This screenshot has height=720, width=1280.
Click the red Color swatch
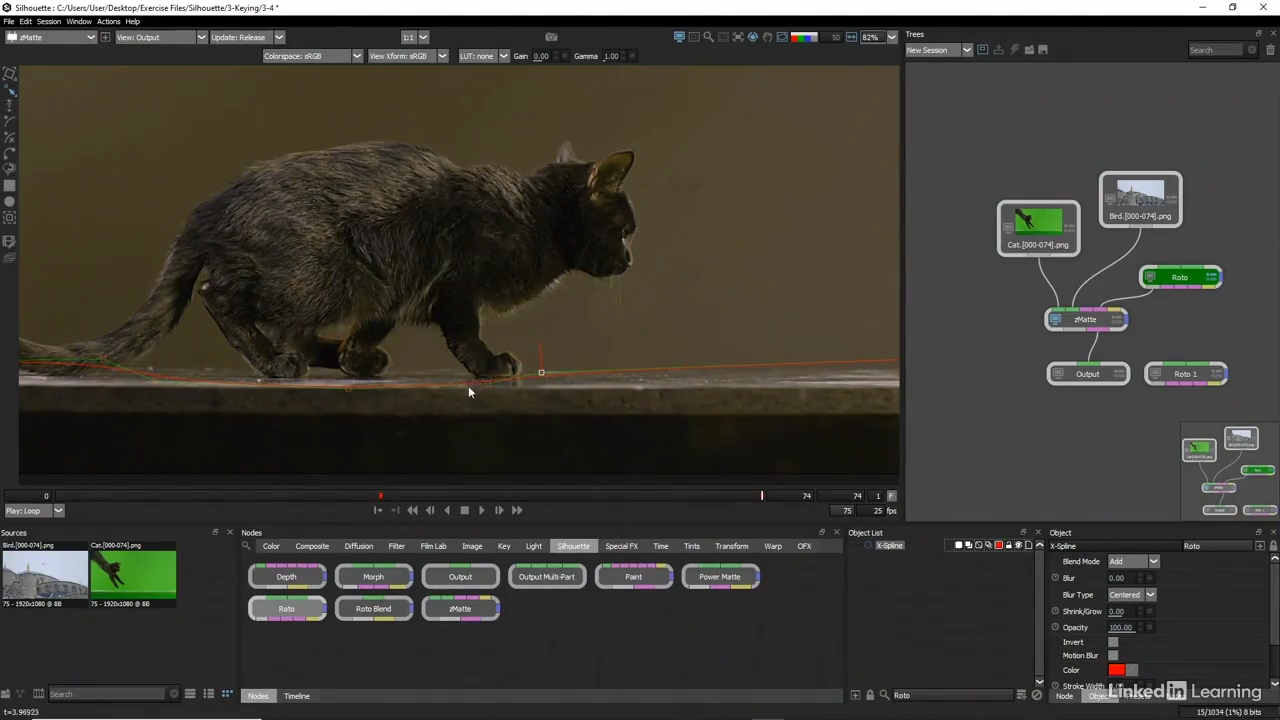click(1117, 670)
